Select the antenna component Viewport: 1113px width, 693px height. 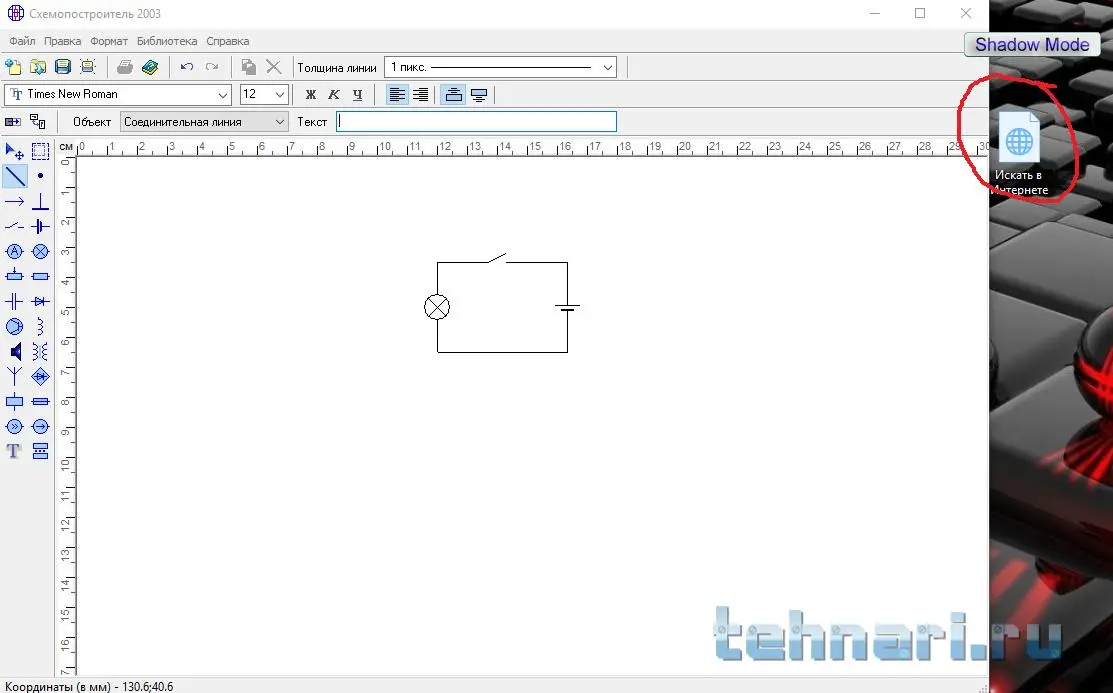[x=14, y=376]
